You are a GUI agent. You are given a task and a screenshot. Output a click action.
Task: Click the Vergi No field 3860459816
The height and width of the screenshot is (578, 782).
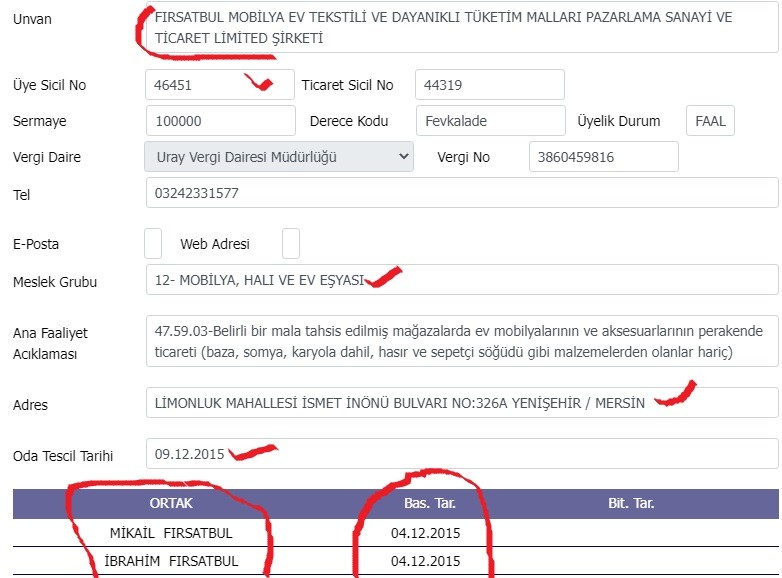(603, 157)
